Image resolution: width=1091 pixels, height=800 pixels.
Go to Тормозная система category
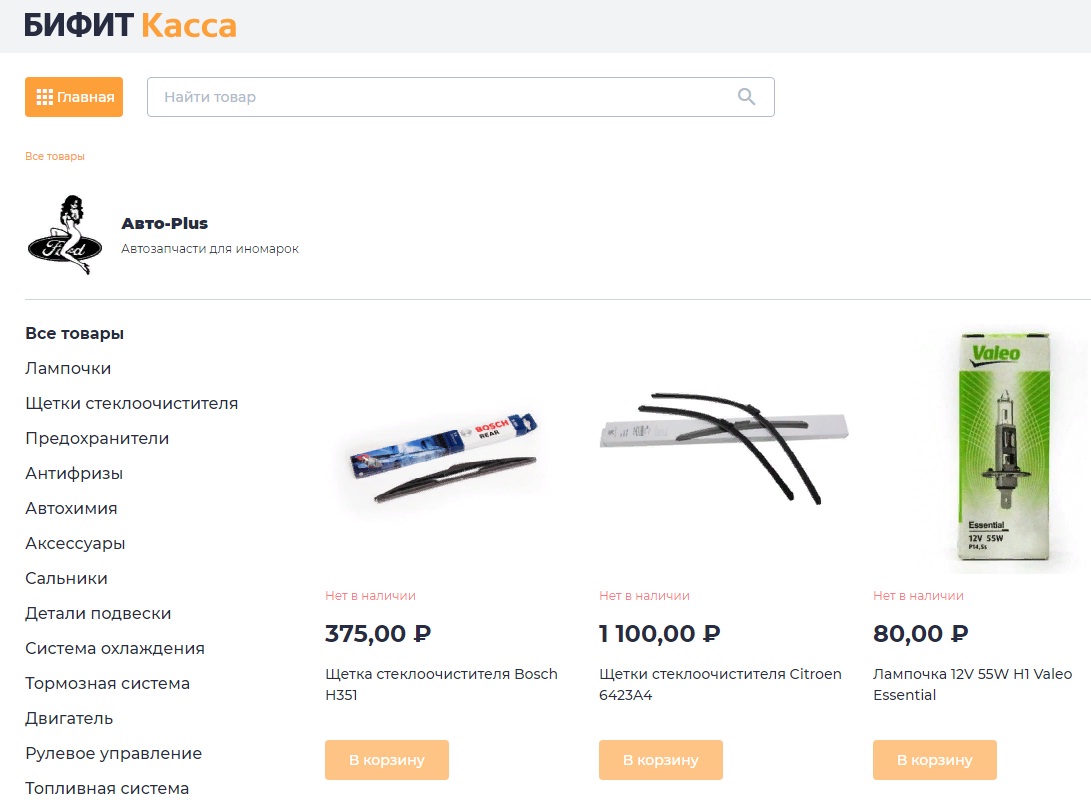(x=107, y=683)
